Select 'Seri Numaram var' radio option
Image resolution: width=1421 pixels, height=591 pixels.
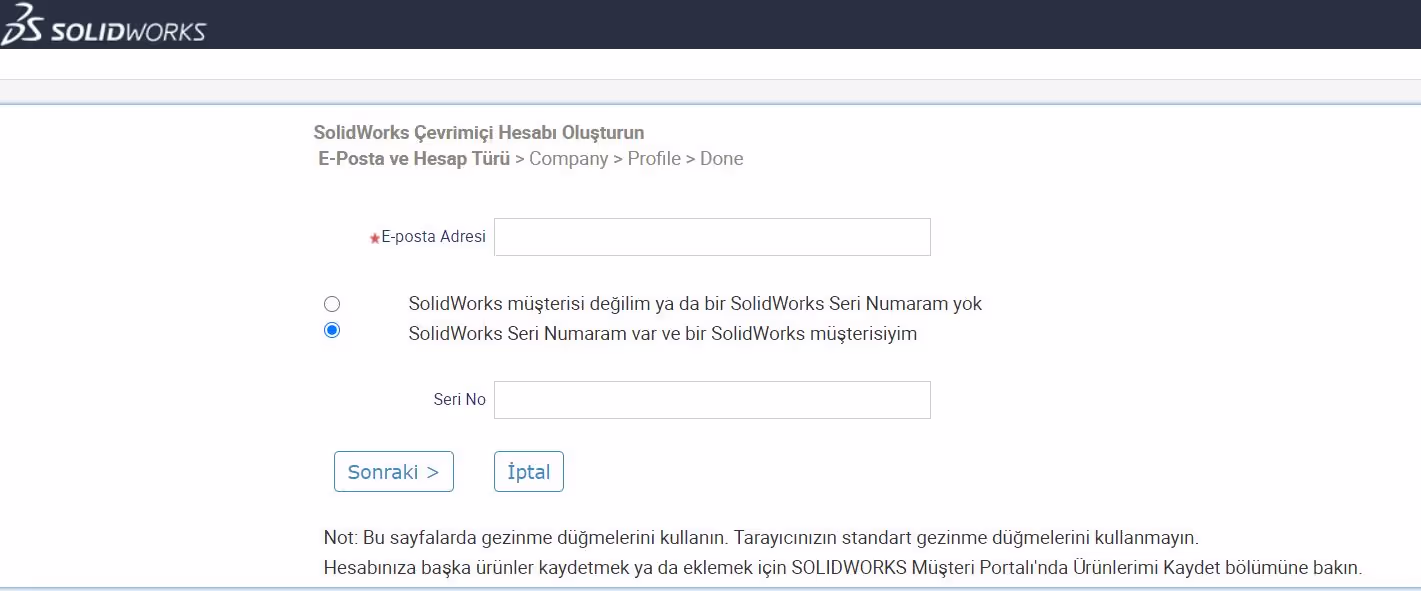click(332, 330)
